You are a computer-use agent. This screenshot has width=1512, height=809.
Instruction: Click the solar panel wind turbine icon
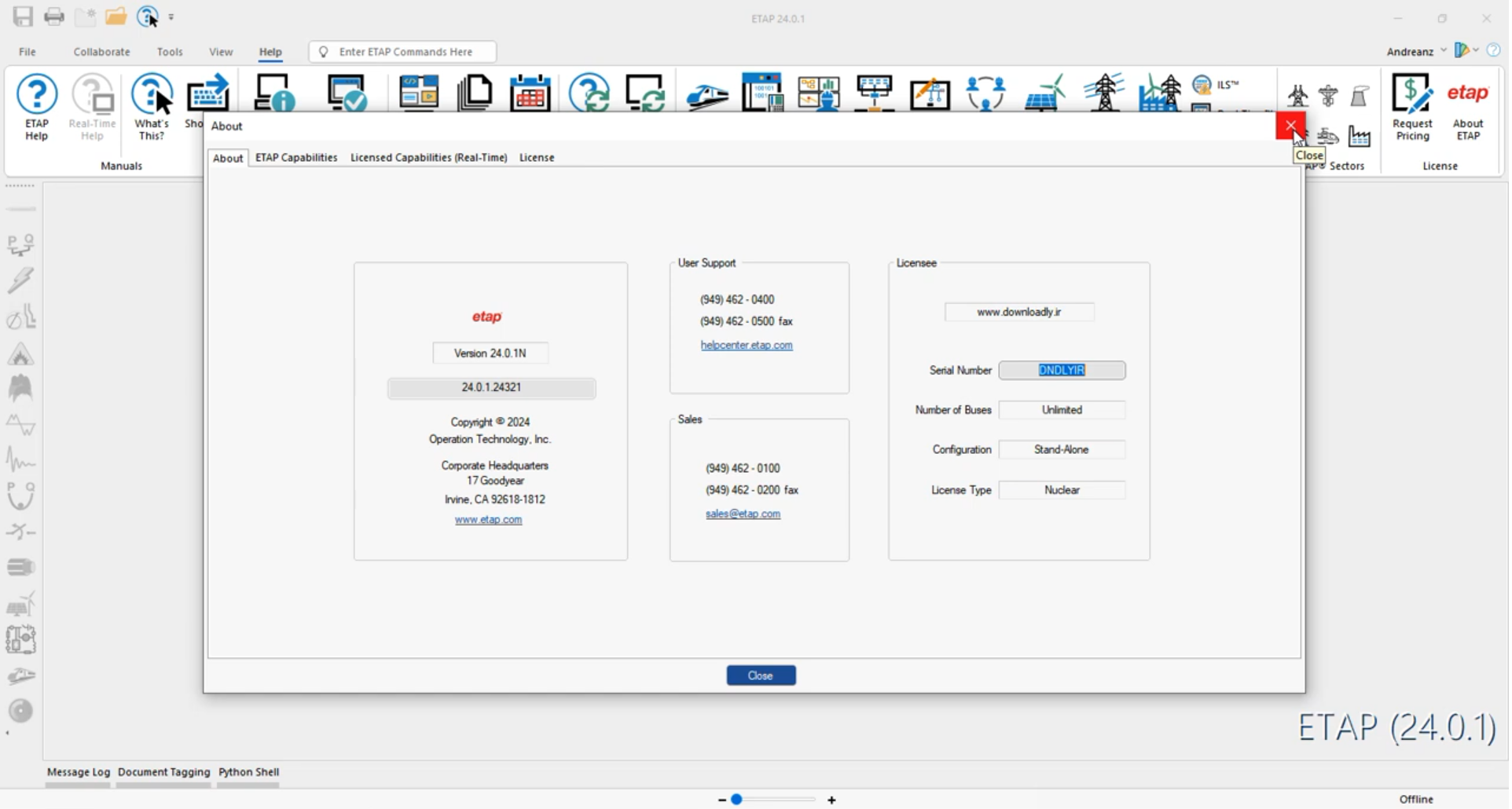tap(1047, 93)
